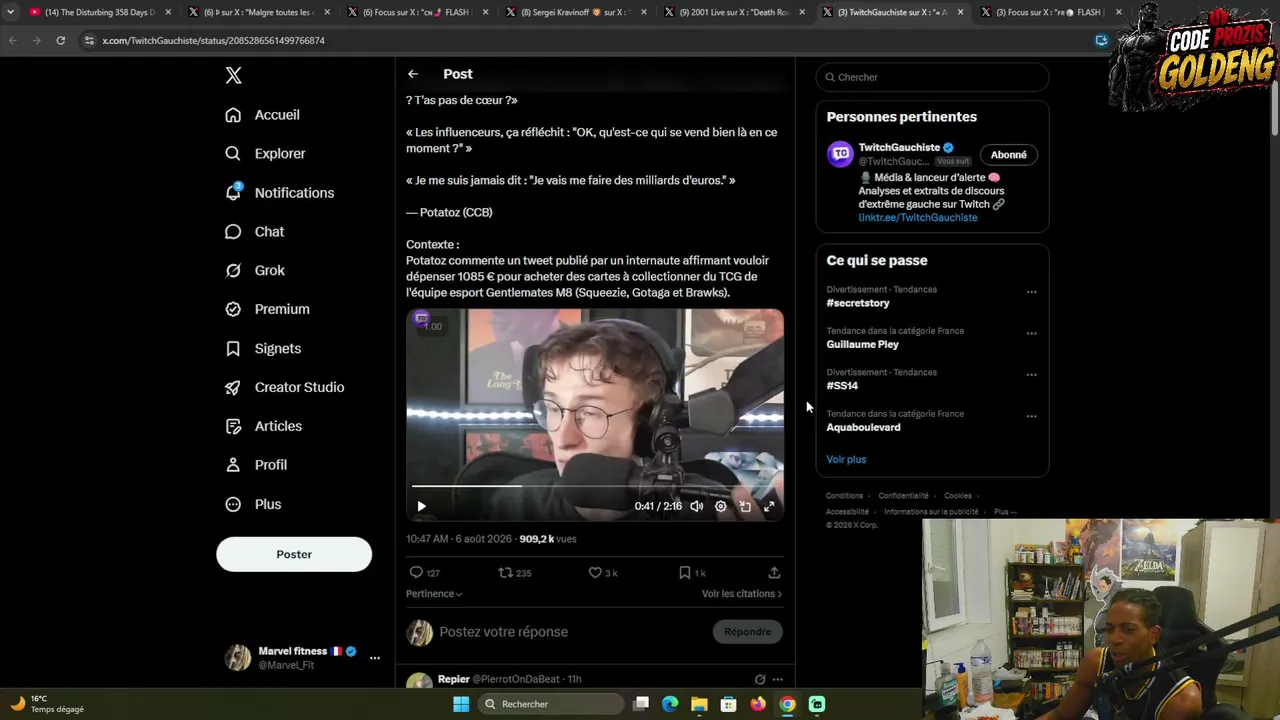Seek using the video progress bar
The width and height of the screenshot is (1280, 720).
pos(595,486)
